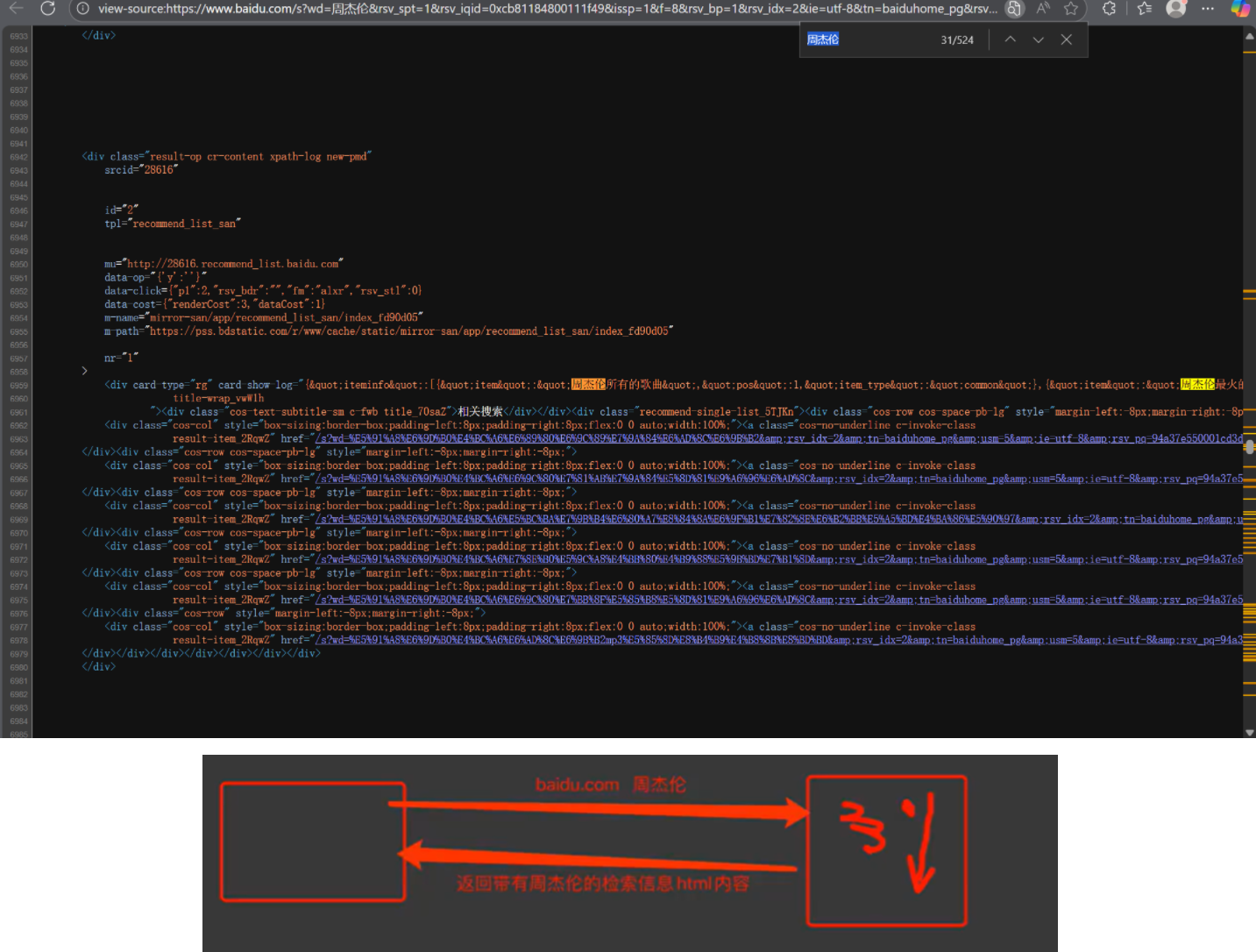
Task: Click the closing div tag on line 6933
Action: (x=99, y=36)
